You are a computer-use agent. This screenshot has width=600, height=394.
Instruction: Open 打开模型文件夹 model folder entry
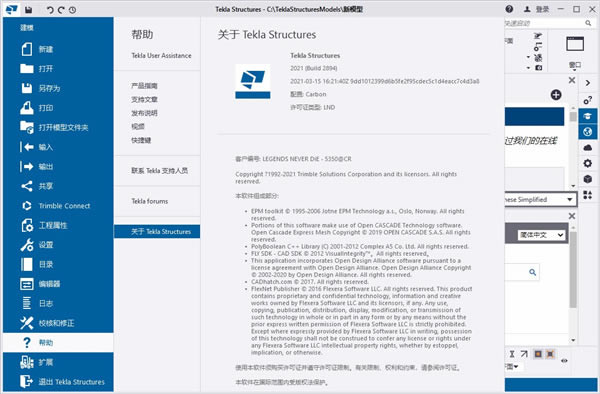point(58,127)
